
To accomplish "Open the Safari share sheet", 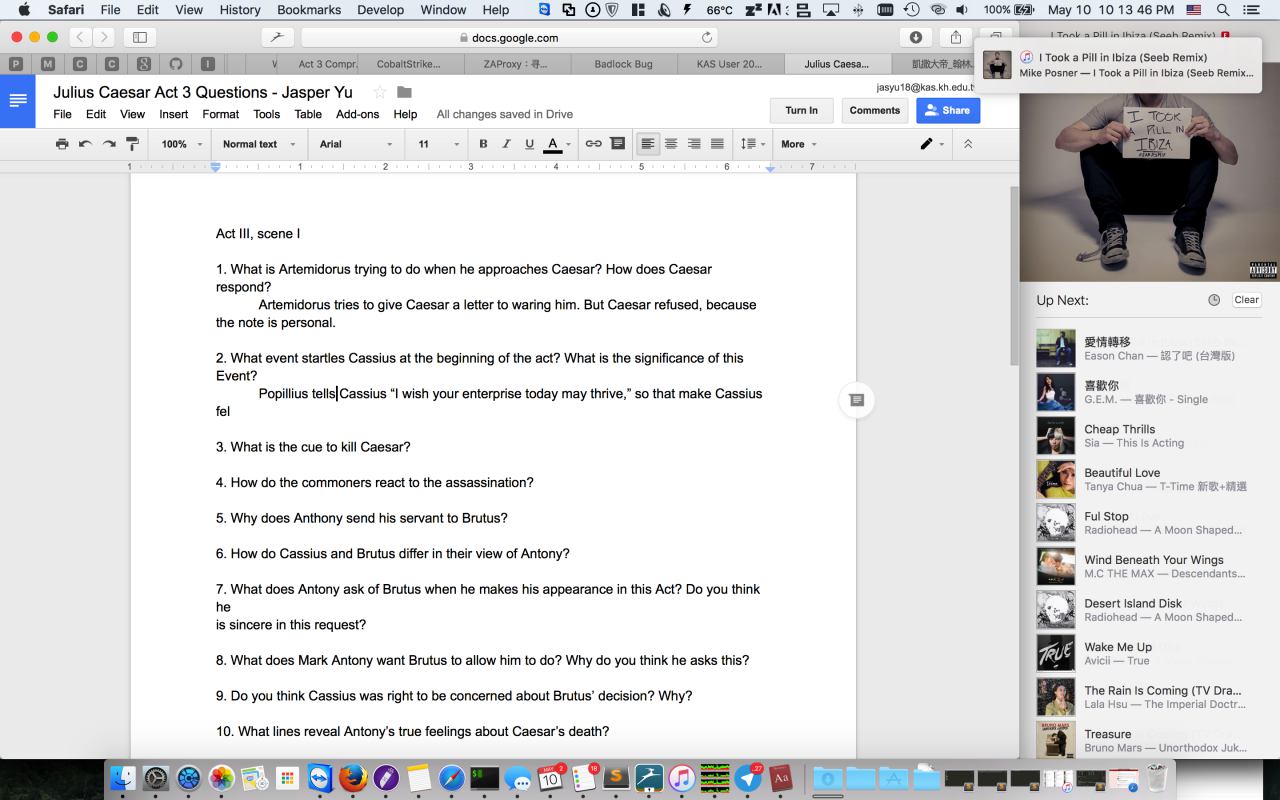I will [955, 37].
